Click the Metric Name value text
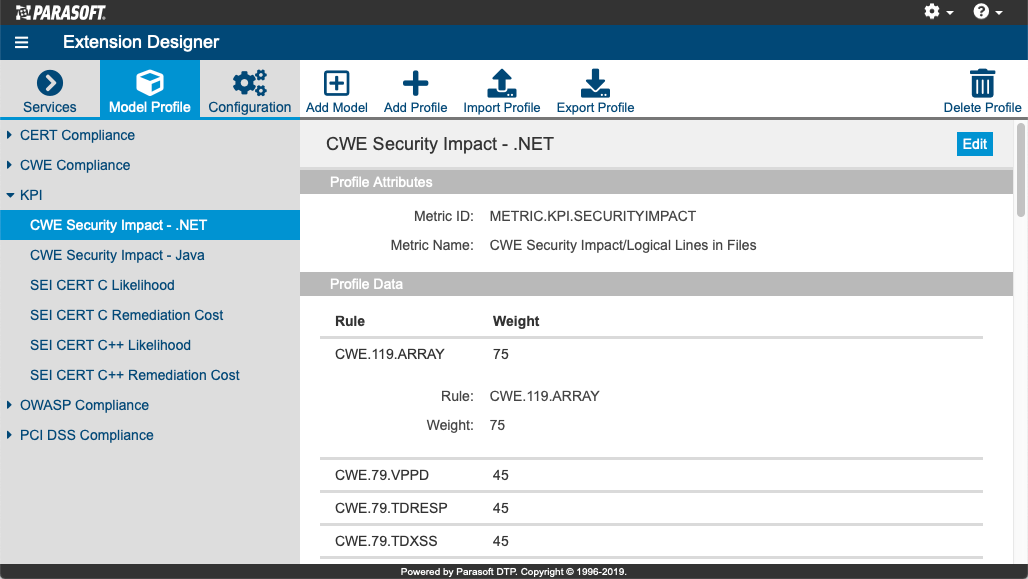This screenshot has width=1028, height=579. (623, 245)
